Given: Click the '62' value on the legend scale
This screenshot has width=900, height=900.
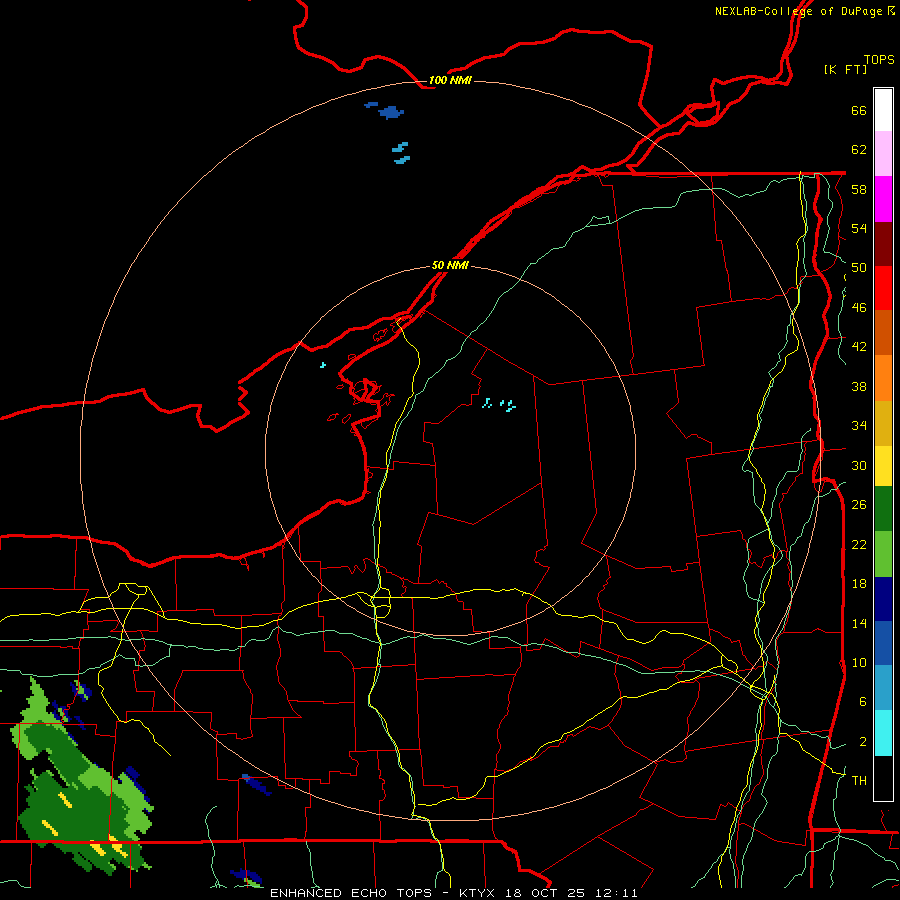Looking at the screenshot, I should pyautogui.click(x=859, y=150).
